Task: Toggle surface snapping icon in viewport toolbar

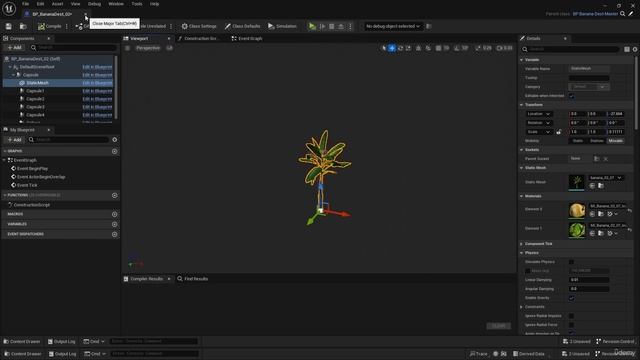Action: pyautogui.click(x=428, y=48)
